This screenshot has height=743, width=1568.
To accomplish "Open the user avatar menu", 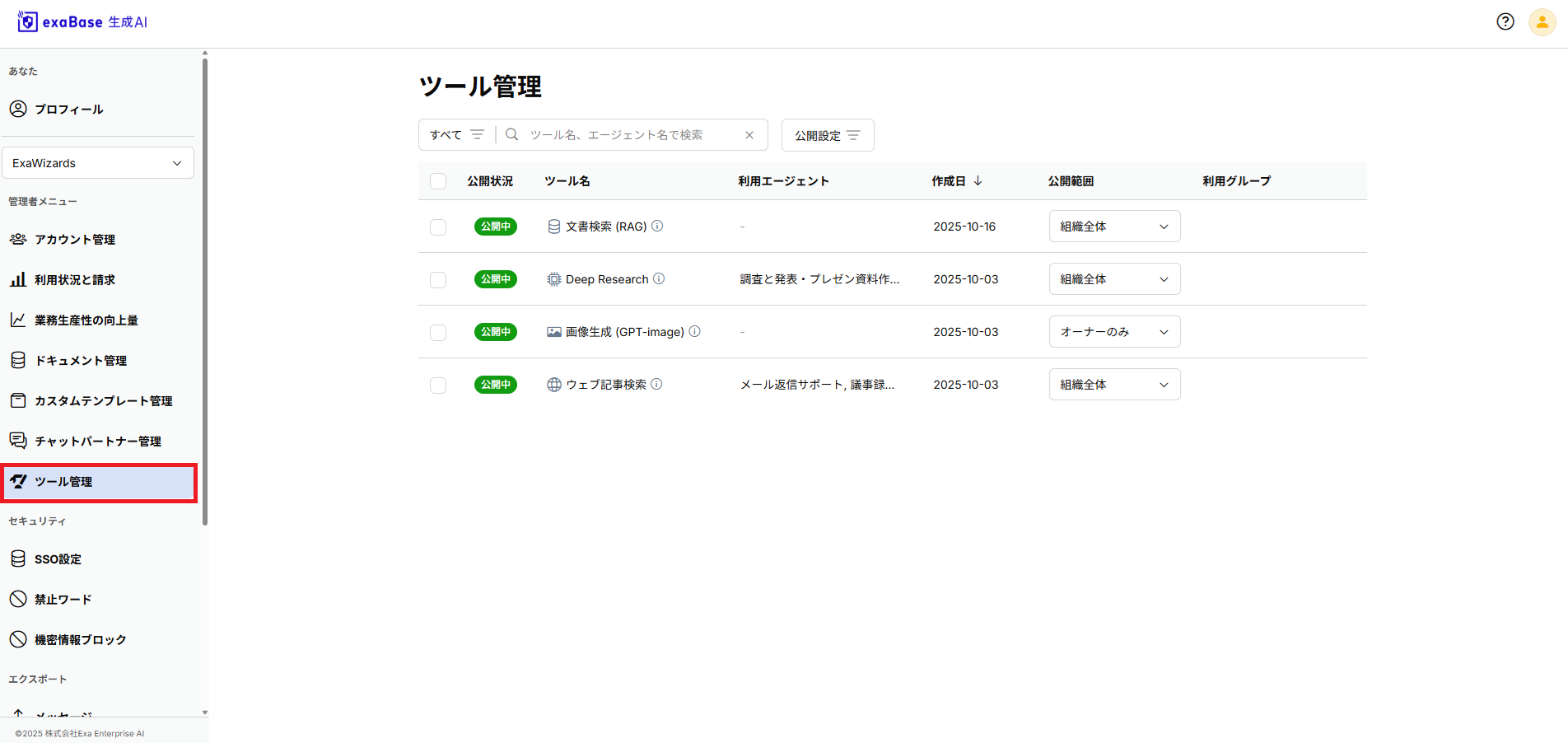I will (1542, 22).
